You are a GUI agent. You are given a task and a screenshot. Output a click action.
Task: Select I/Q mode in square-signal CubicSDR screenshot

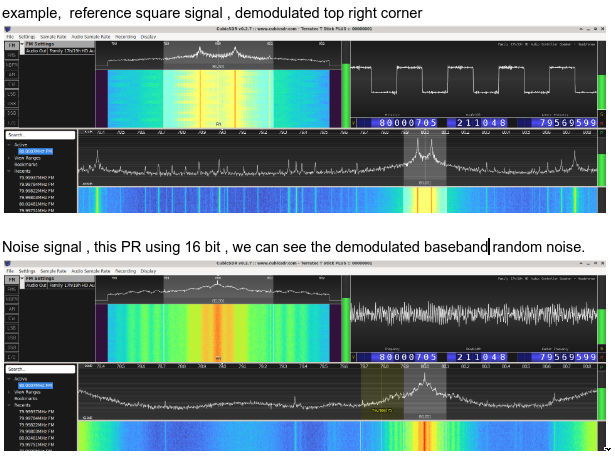click(x=12, y=123)
